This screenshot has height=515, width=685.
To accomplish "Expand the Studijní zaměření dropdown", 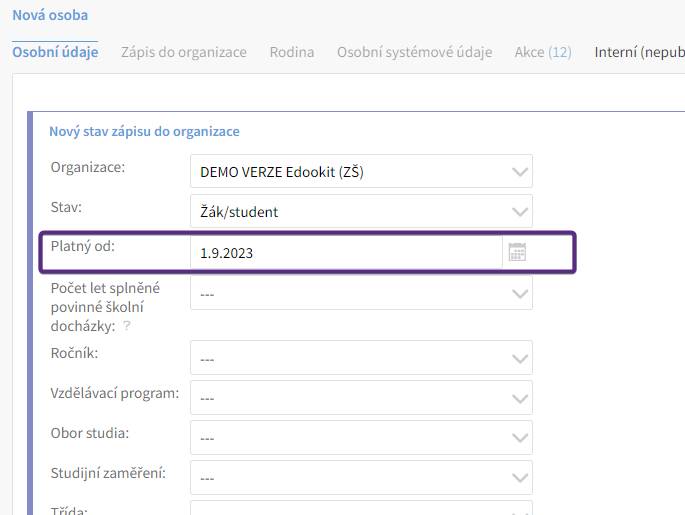I will (361, 477).
